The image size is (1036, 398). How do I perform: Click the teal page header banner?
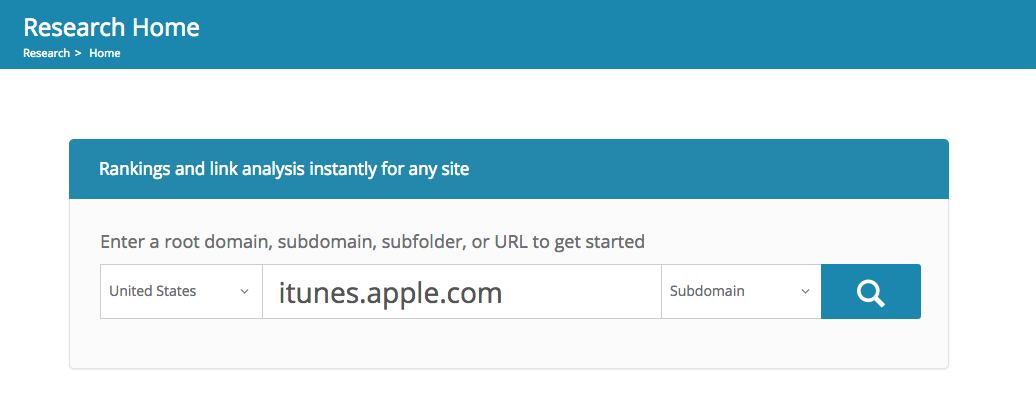[x=518, y=34]
